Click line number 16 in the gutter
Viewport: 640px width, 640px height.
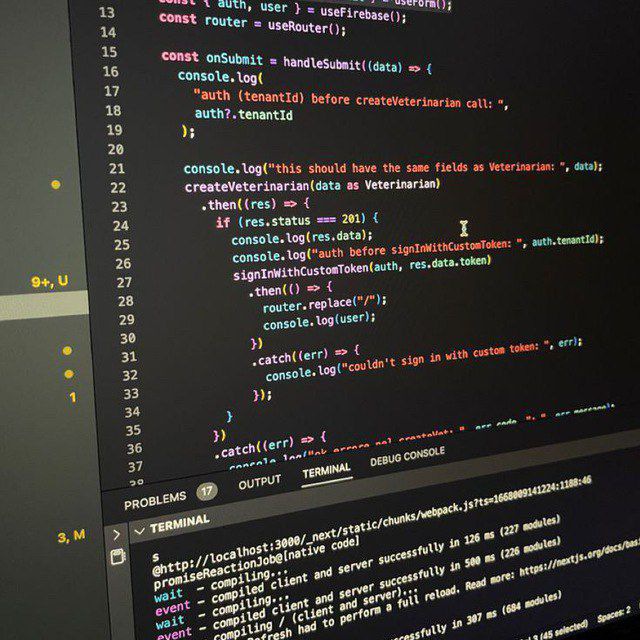[111, 71]
